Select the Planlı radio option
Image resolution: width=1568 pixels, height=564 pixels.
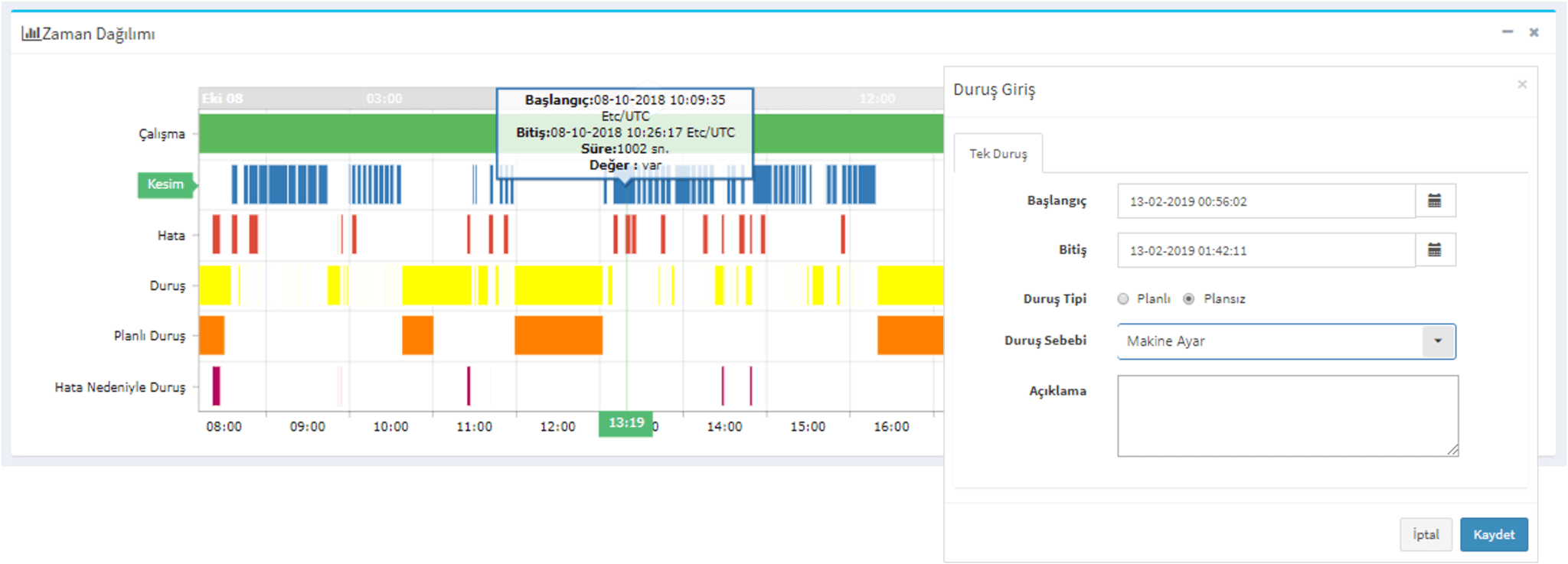click(x=1123, y=299)
